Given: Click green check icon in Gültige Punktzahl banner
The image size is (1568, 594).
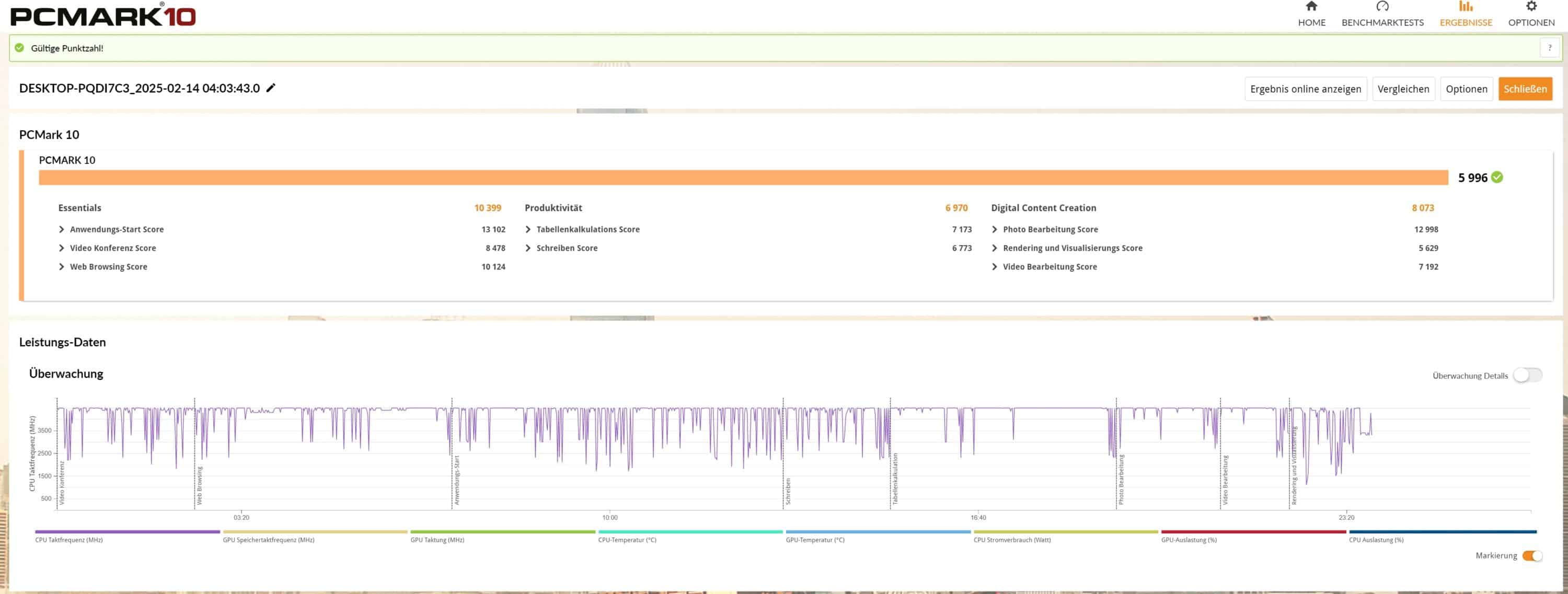Looking at the screenshot, I should click(x=19, y=48).
